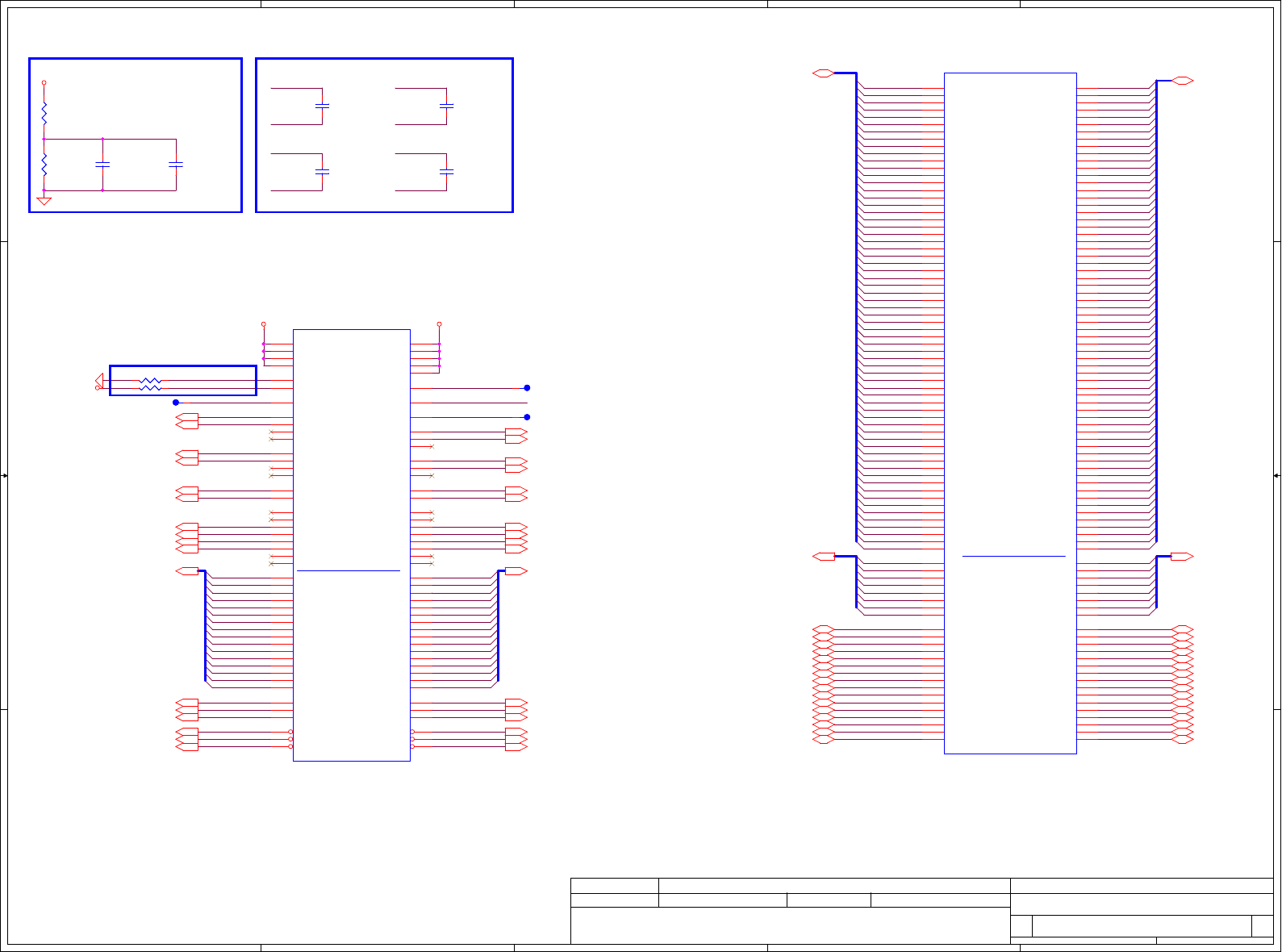
Task: Click the bottom-most single port right of the large IC
Action: pos(1182,740)
